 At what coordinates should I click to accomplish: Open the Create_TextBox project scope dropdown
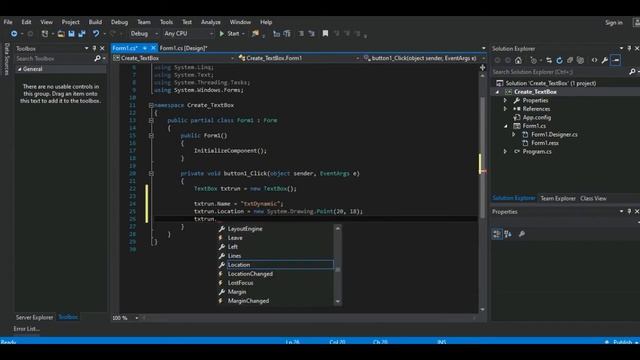[x=174, y=58]
